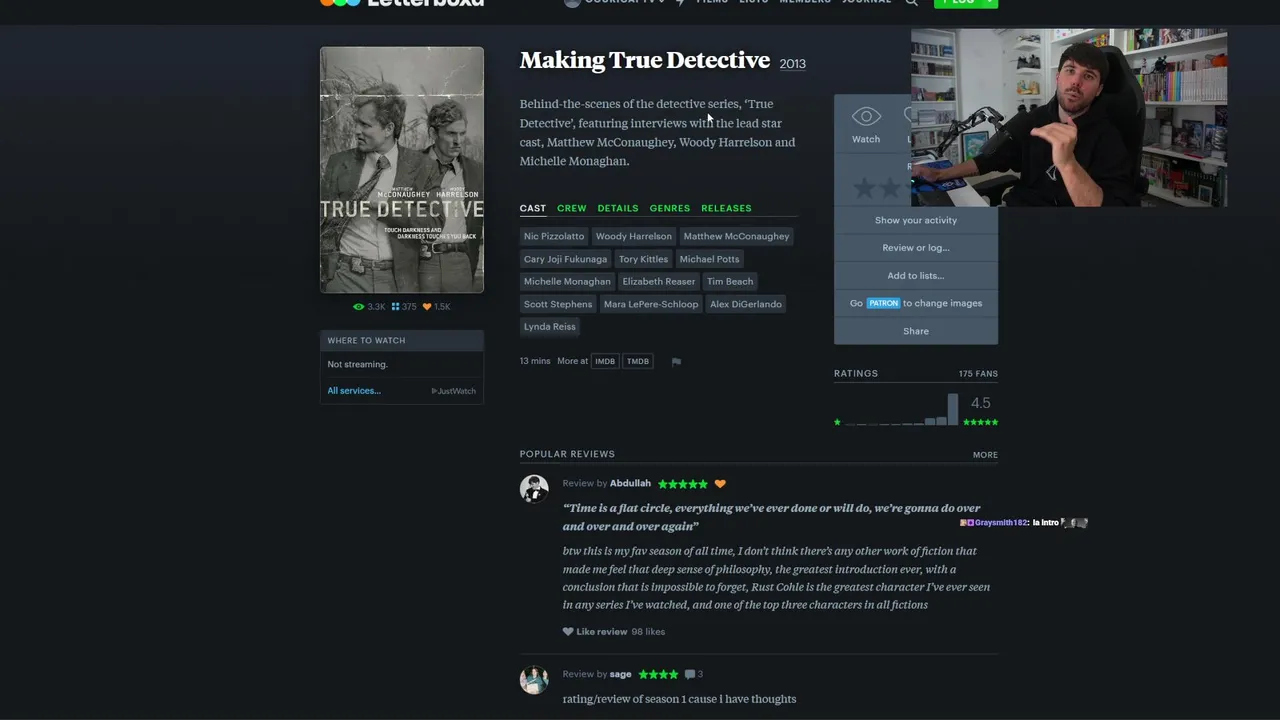The width and height of the screenshot is (1280, 720).
Task: Open Matthew McConaughey cast tag
Action: click(x=736, y=236)
